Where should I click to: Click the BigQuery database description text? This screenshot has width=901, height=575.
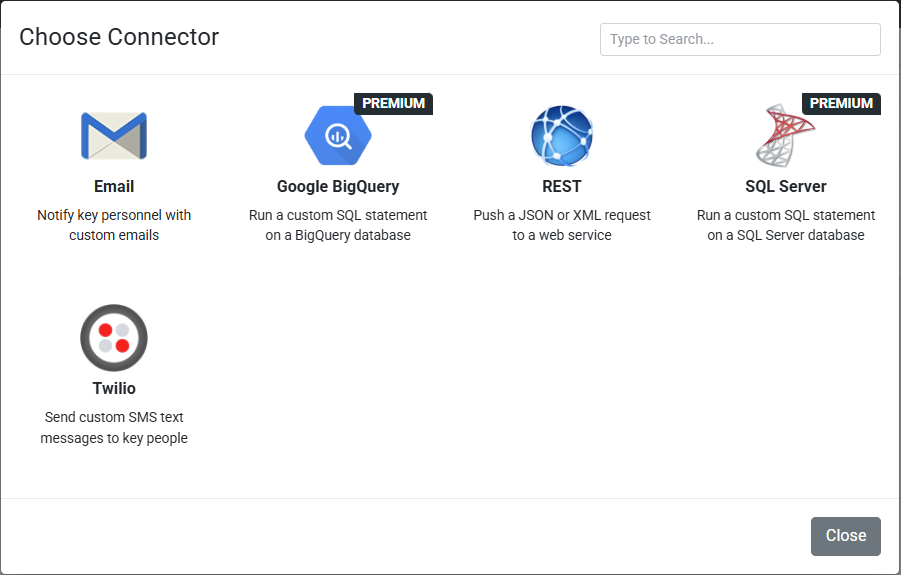point(338,225)
